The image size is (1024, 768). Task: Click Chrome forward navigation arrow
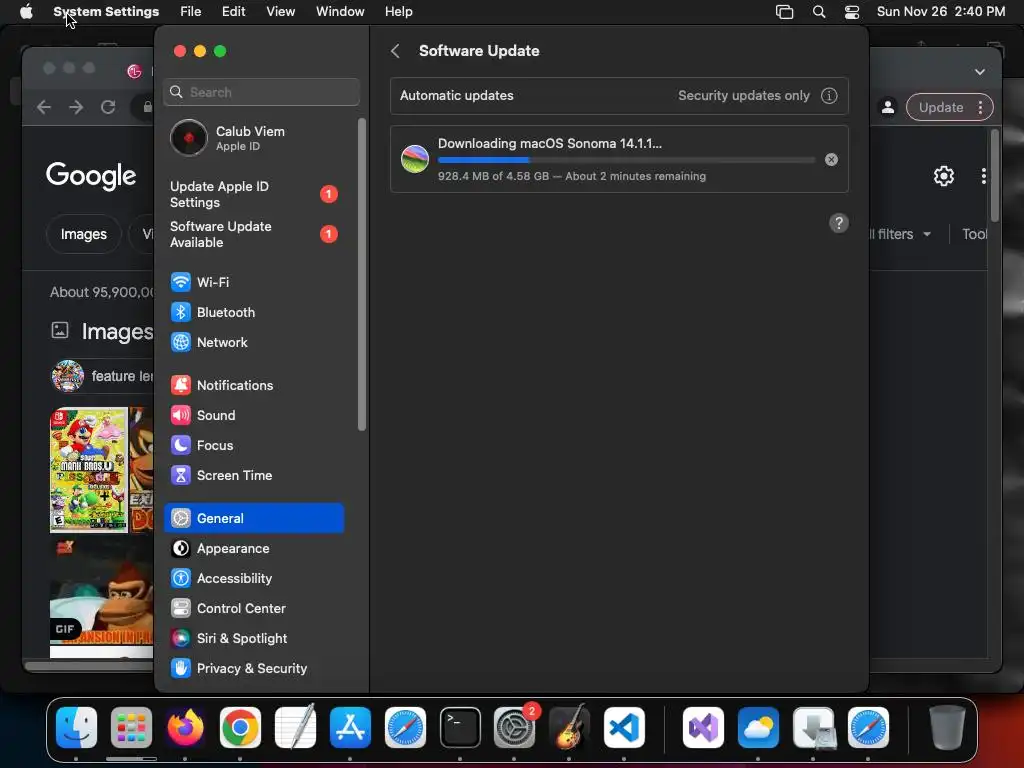76,107
